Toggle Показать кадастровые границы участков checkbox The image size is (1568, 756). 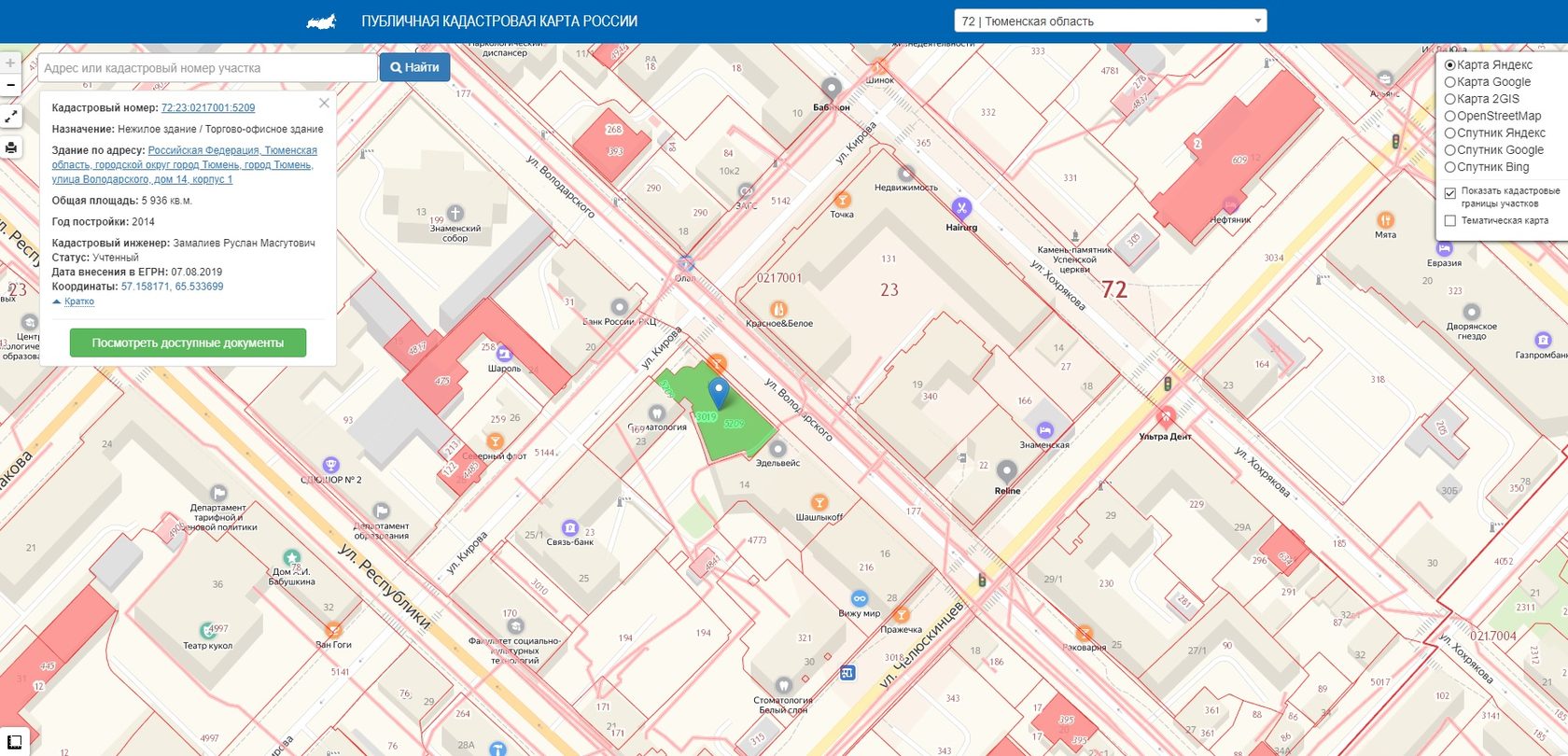point(1449,194)
